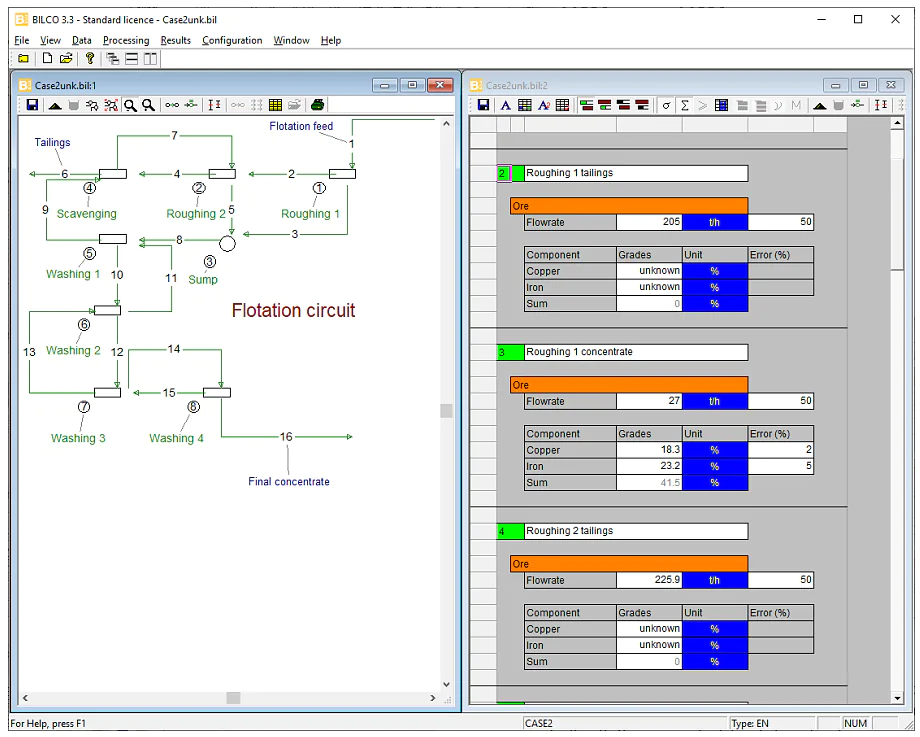Screen dimensions: 920x737
Task: Tile windows vertically via toolbar icon
Action: click(151, 58)
